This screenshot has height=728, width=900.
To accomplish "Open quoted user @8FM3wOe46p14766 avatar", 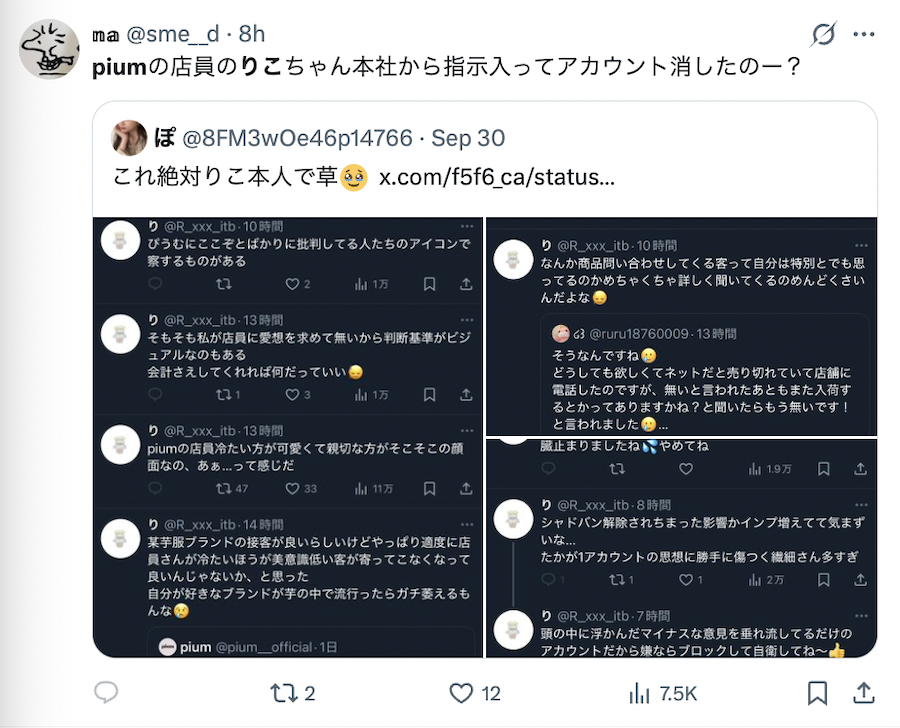I will click(x=129, y=138).
